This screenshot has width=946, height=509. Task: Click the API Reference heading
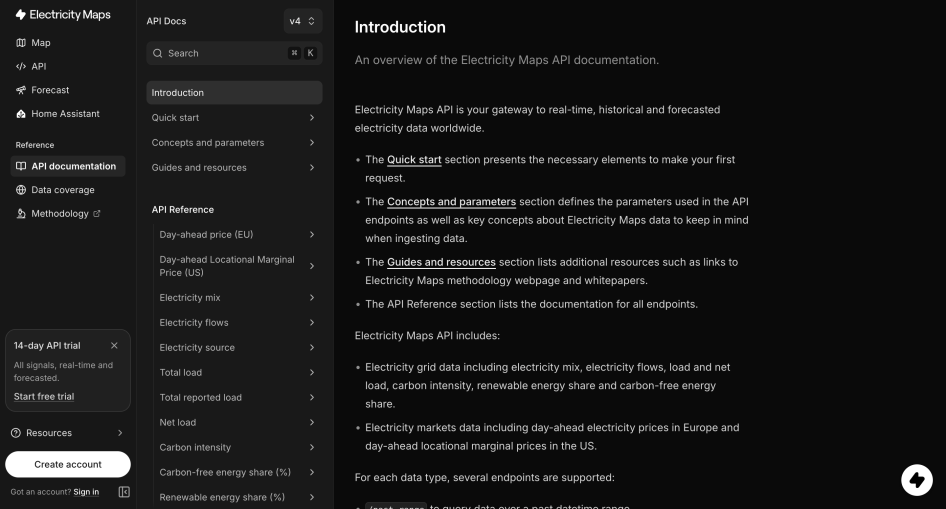pyautogui.click(x=183, y=209)
